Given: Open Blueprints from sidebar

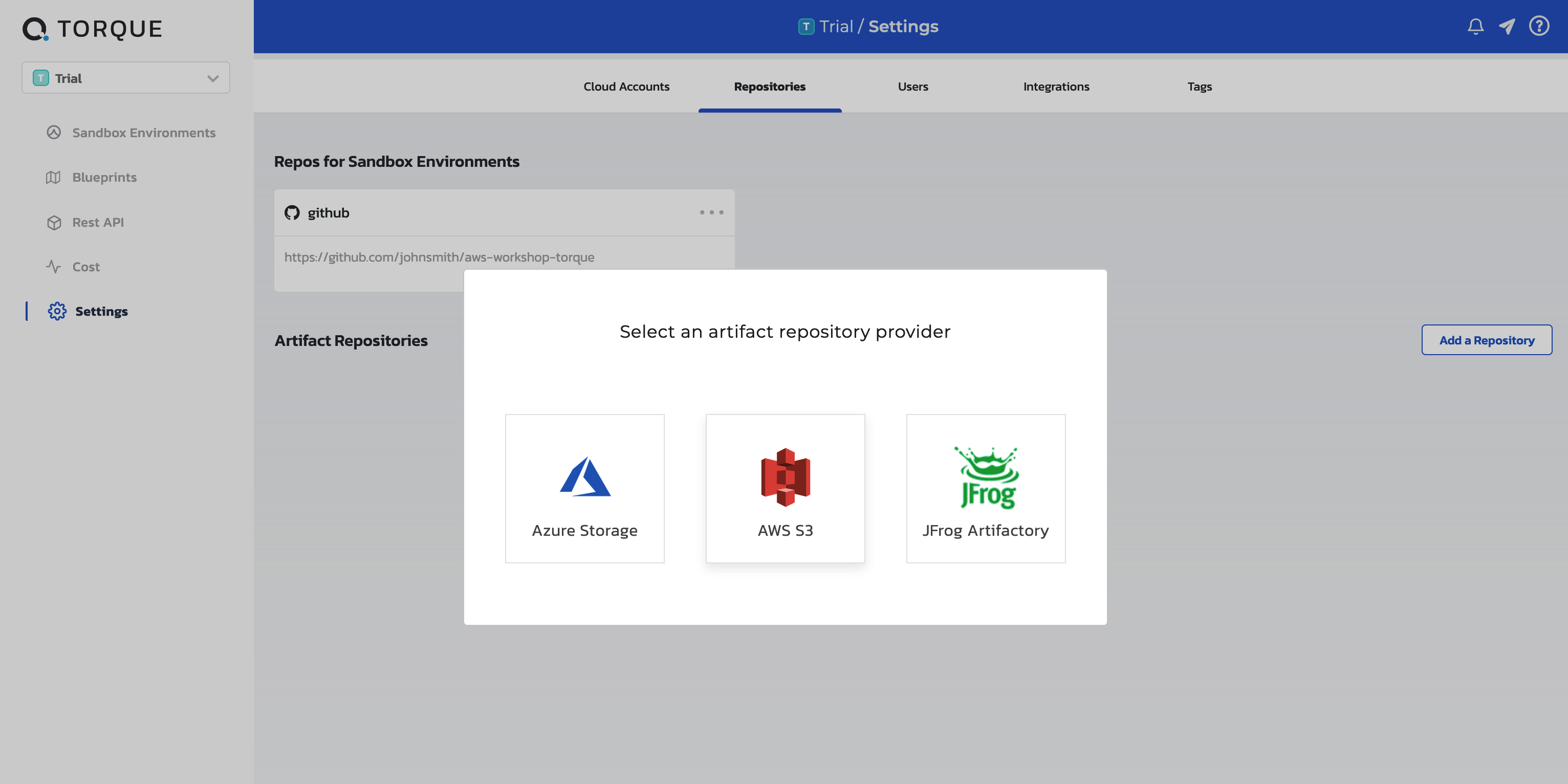Looking at the screenshot, I should [104, 177].
